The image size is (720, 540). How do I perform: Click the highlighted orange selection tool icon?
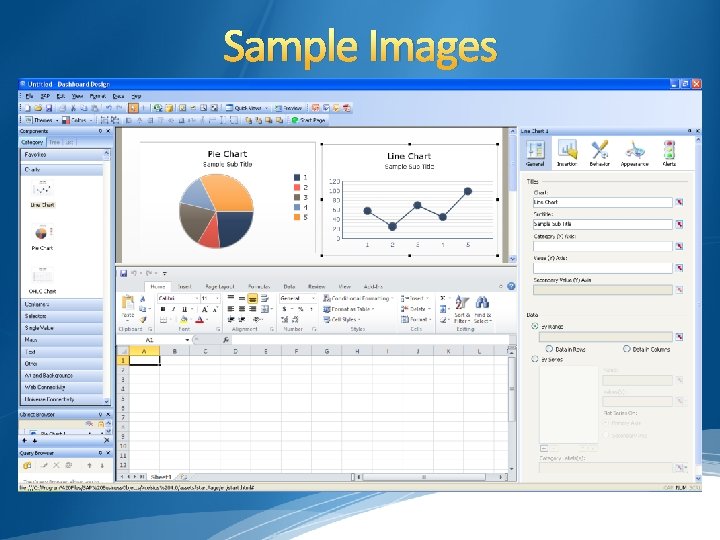(x=133, y=108)
